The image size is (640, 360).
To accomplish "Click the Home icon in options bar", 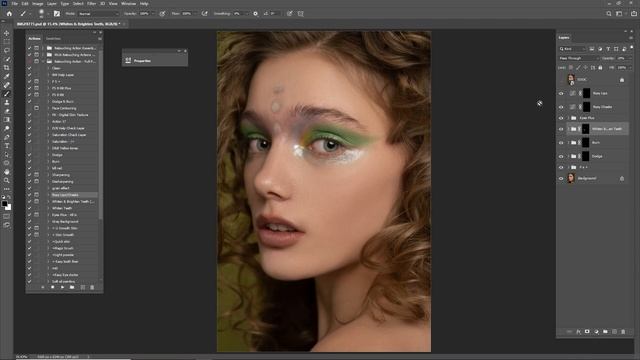I will [x=9, y=13].
